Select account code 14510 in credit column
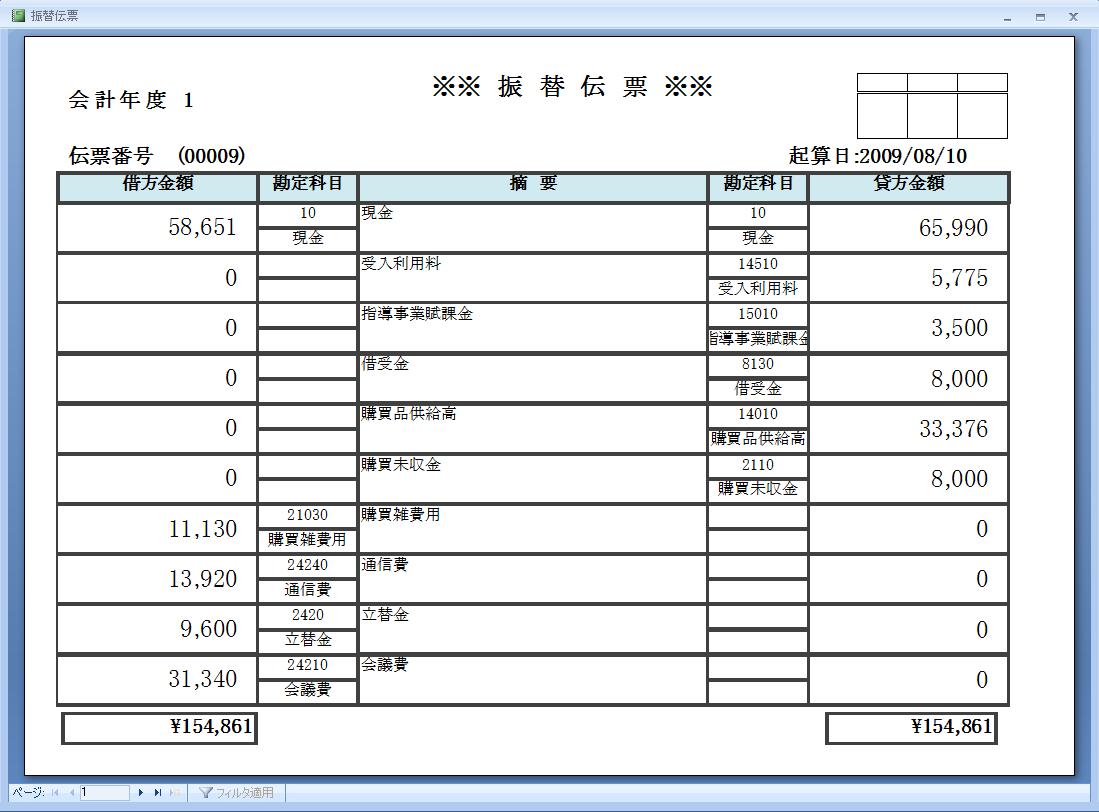 (x=758, y=264)
